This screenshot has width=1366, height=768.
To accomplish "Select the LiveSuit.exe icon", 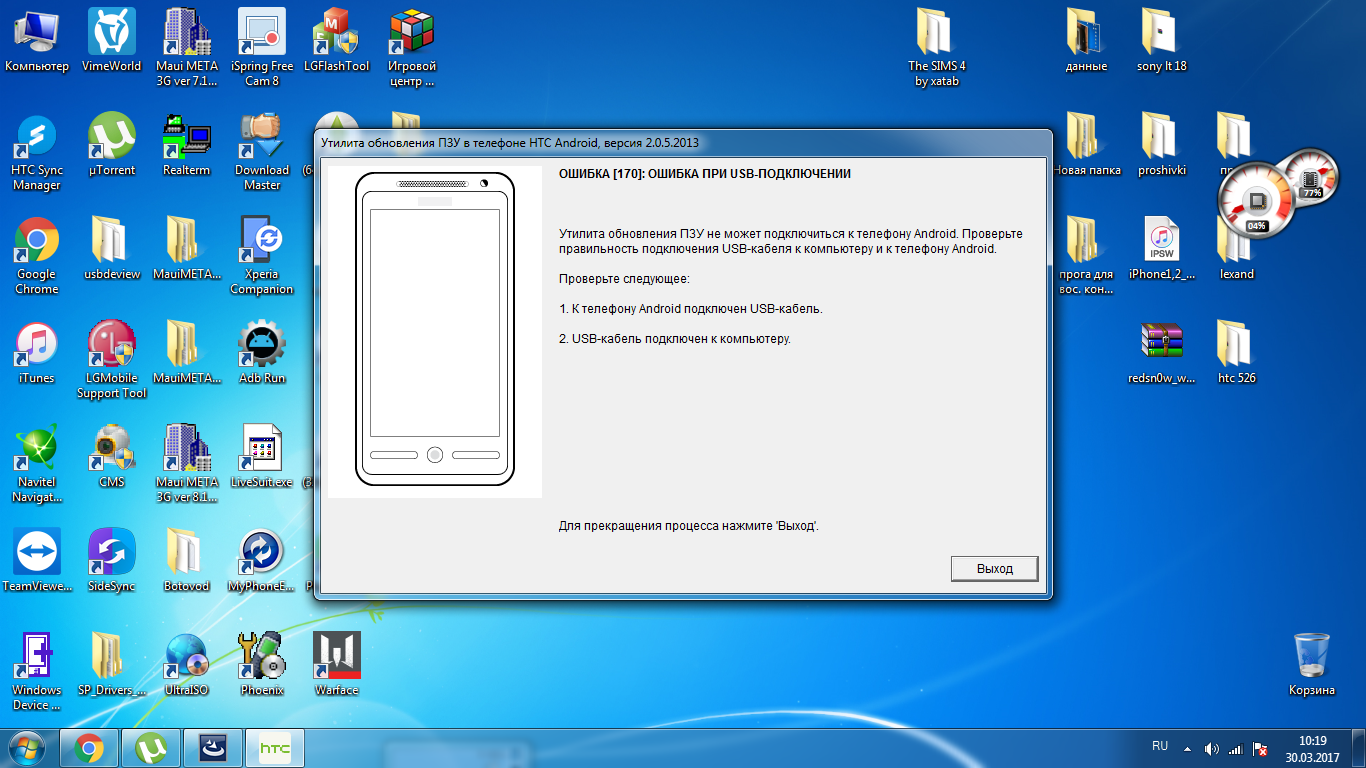I will (x=262, y=457).
